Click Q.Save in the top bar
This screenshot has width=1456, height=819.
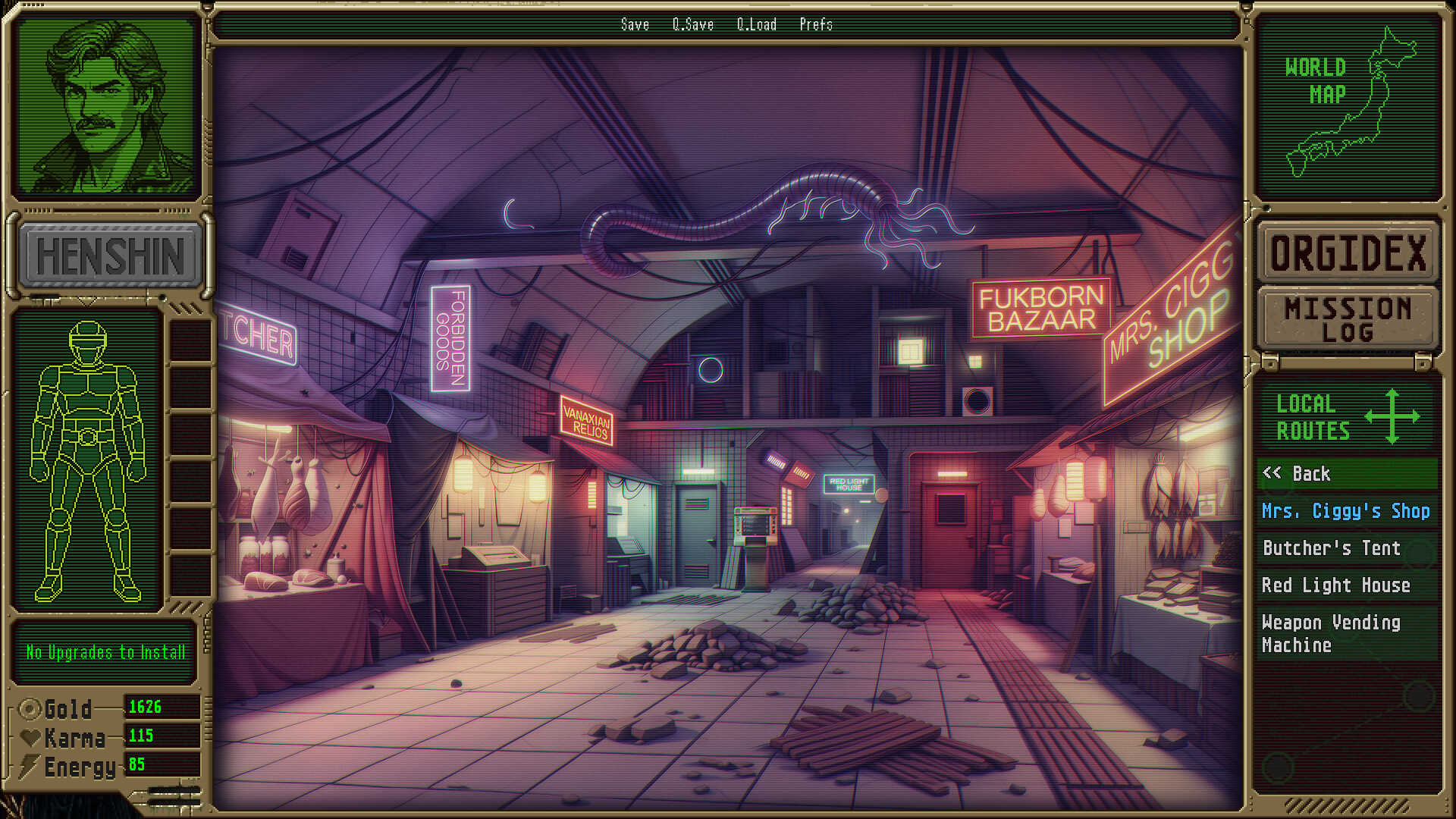coord(692,25)
